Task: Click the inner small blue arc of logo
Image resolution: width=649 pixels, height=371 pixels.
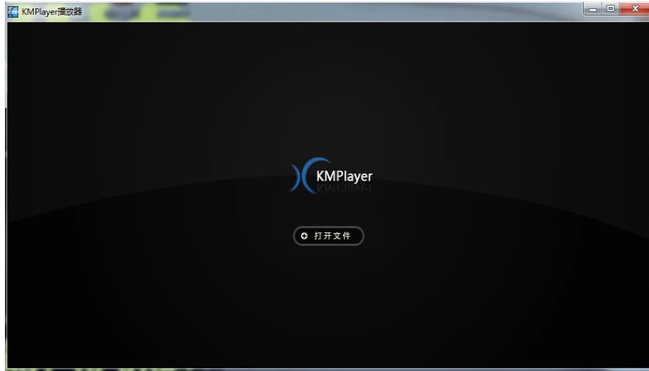Action: tap(295, 178)
